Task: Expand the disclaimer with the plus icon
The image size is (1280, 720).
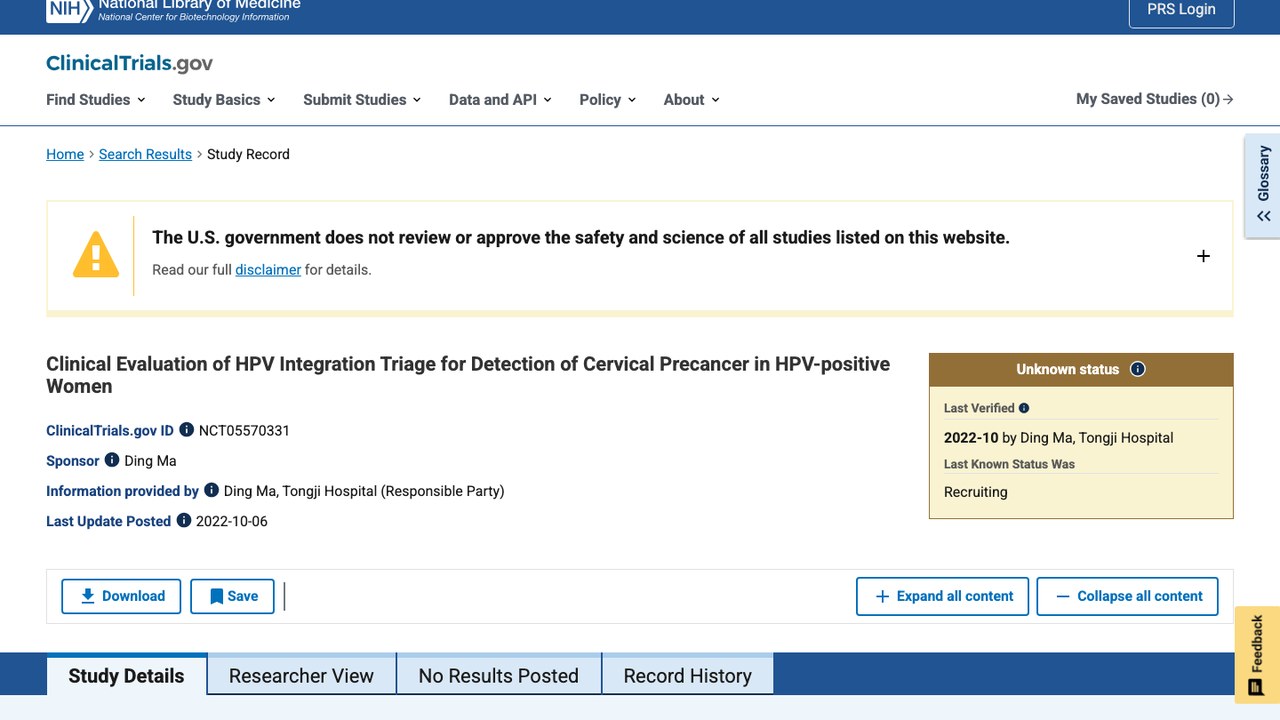Action: point(1203,256)
